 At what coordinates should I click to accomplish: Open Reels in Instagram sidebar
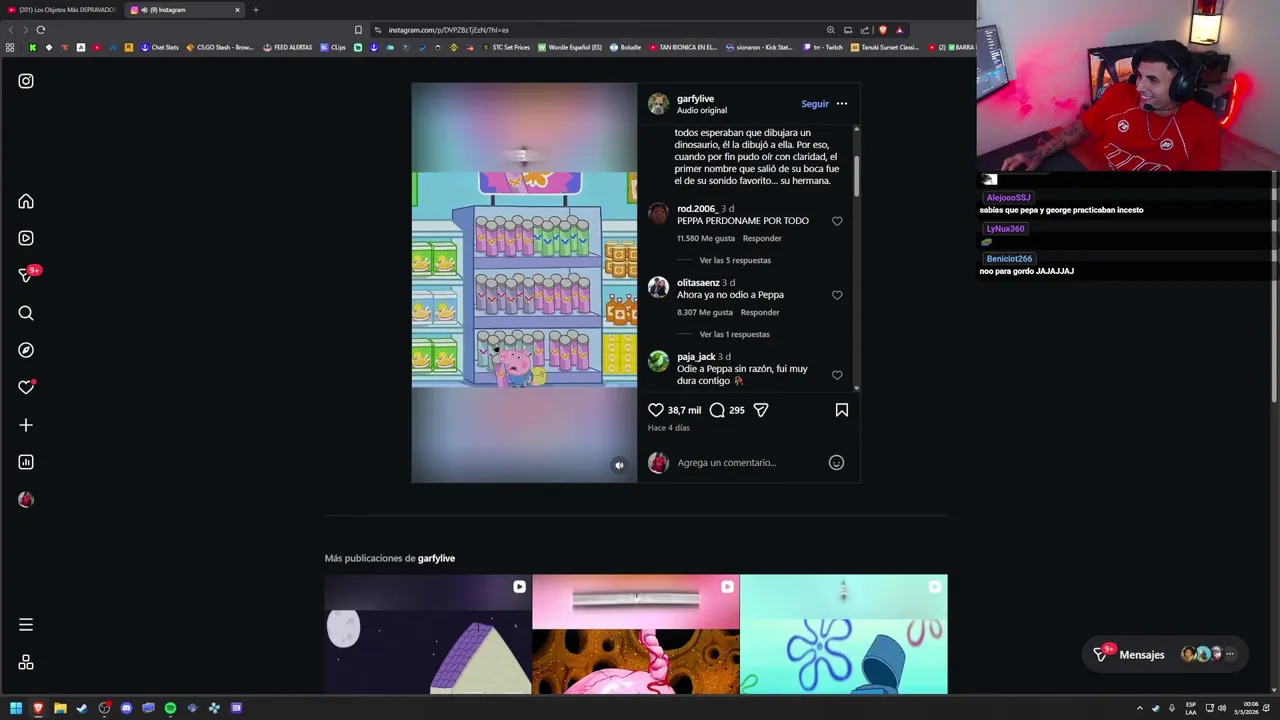[x=26, y=238]
